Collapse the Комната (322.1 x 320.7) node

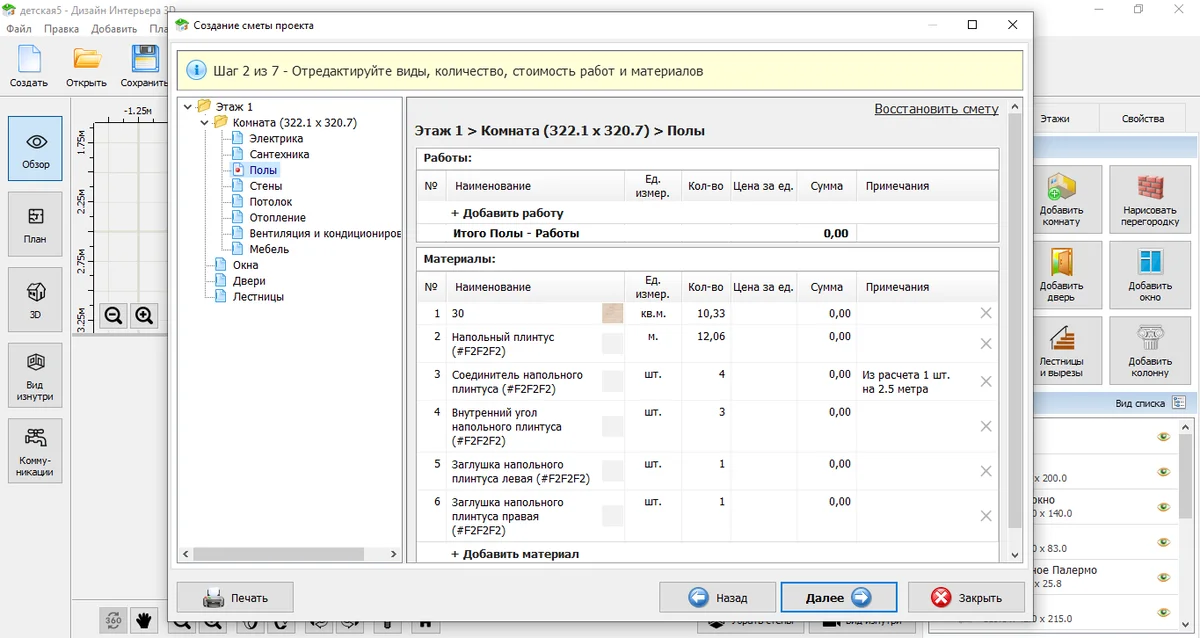pos(204,123)
